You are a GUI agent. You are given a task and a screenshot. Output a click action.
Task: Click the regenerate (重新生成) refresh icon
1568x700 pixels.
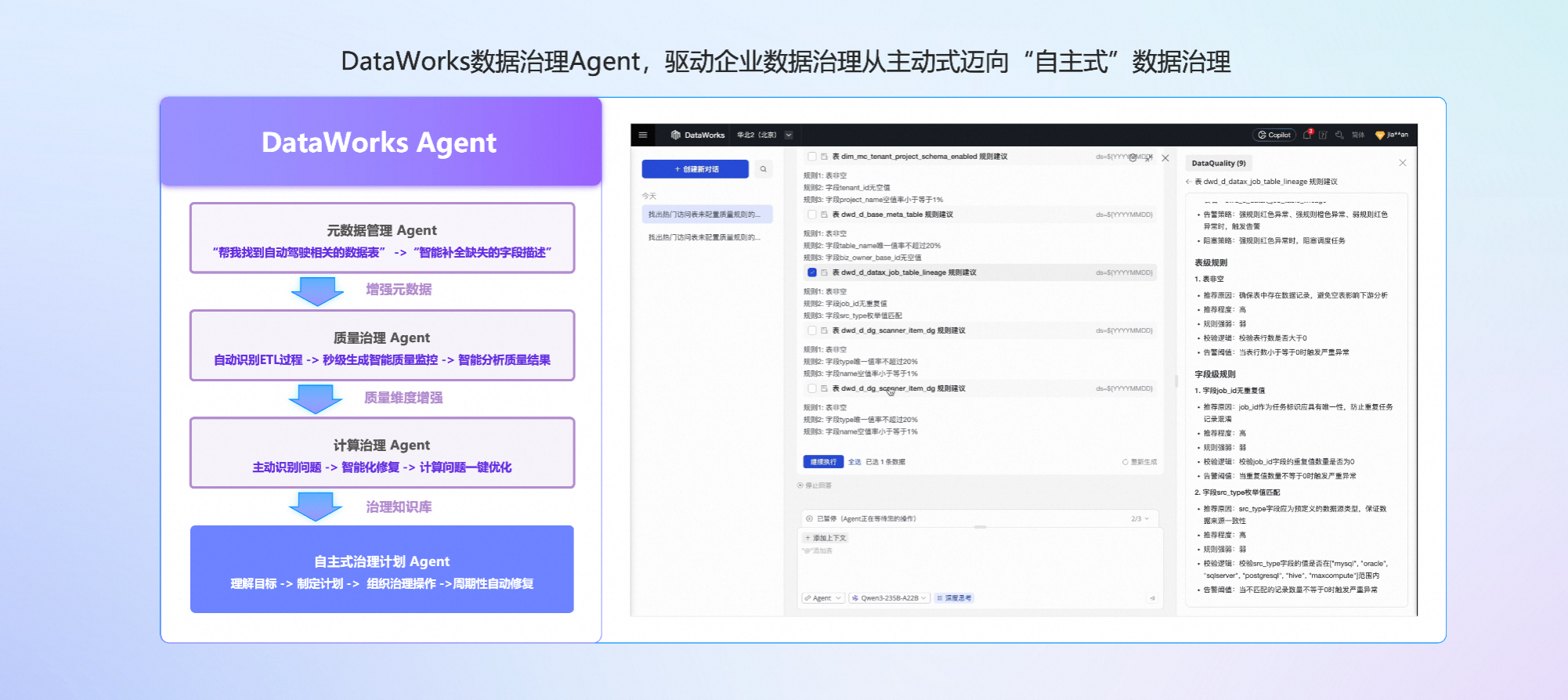(x=1125, y=462)
